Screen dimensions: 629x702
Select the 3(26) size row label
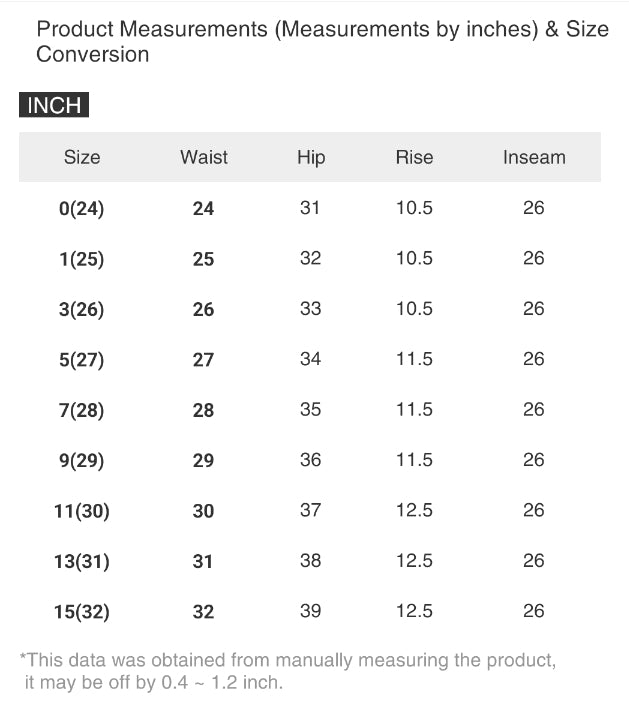(x=82, y=310)
